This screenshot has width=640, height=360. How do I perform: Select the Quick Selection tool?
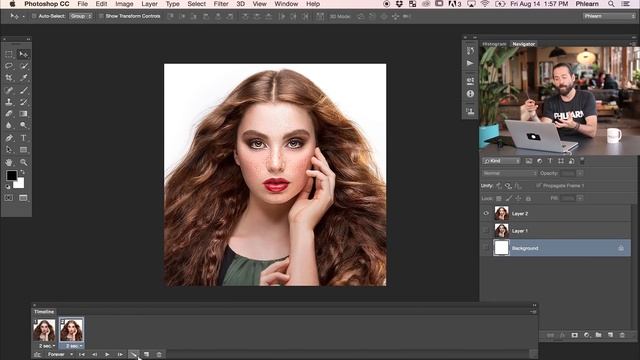coord(23,66)
